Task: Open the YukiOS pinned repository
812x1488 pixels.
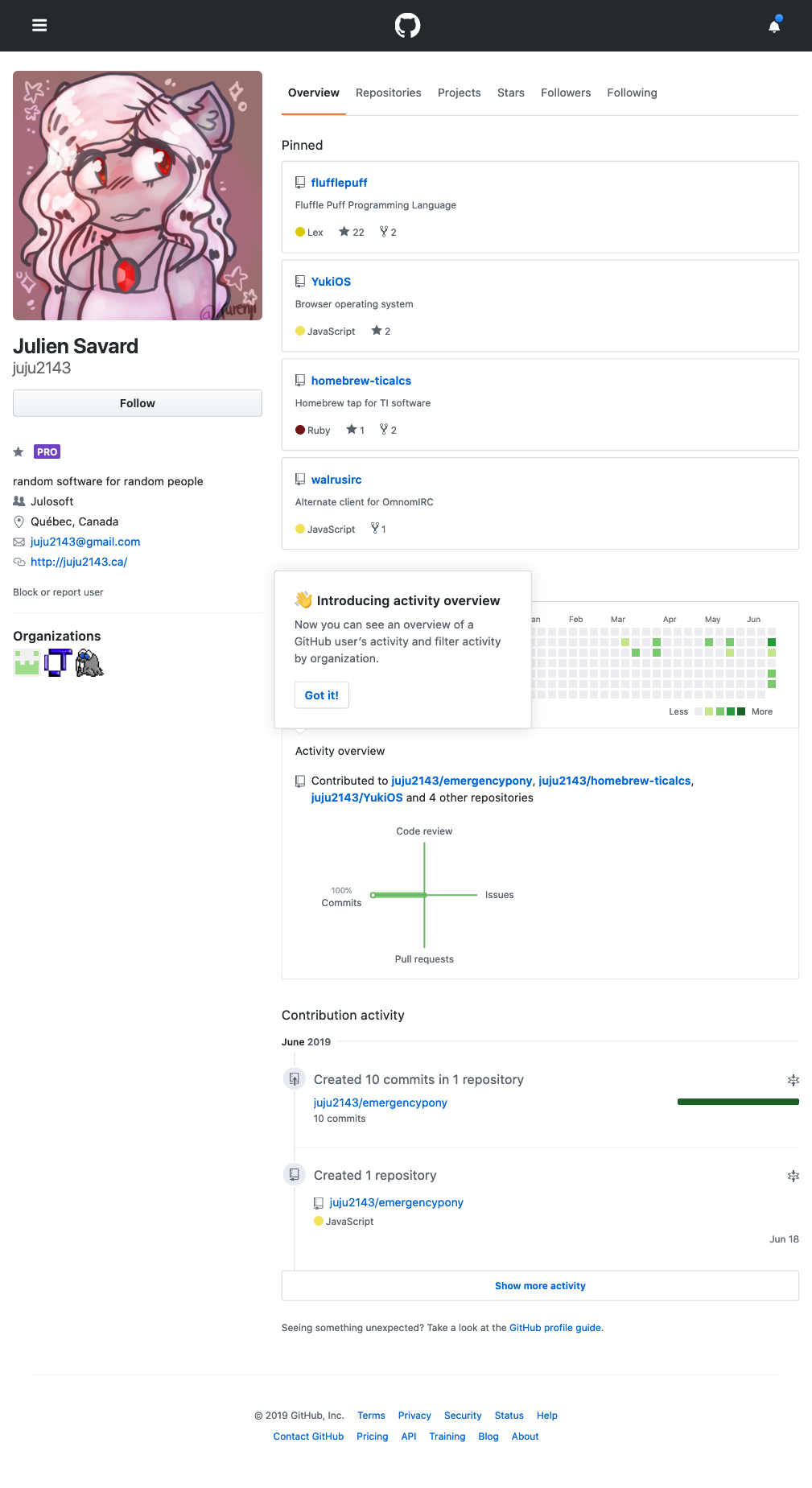Action: pyautogui.click(x=331, y=282)
